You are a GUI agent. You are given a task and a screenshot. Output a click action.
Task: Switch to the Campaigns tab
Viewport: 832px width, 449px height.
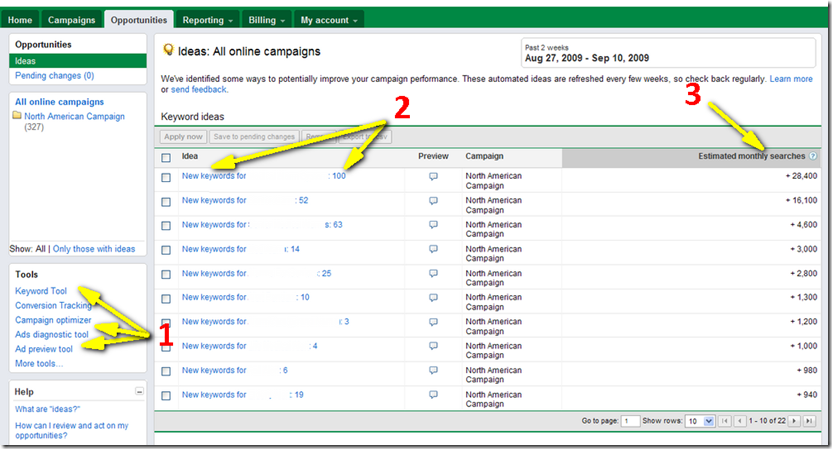click(72, 20)
